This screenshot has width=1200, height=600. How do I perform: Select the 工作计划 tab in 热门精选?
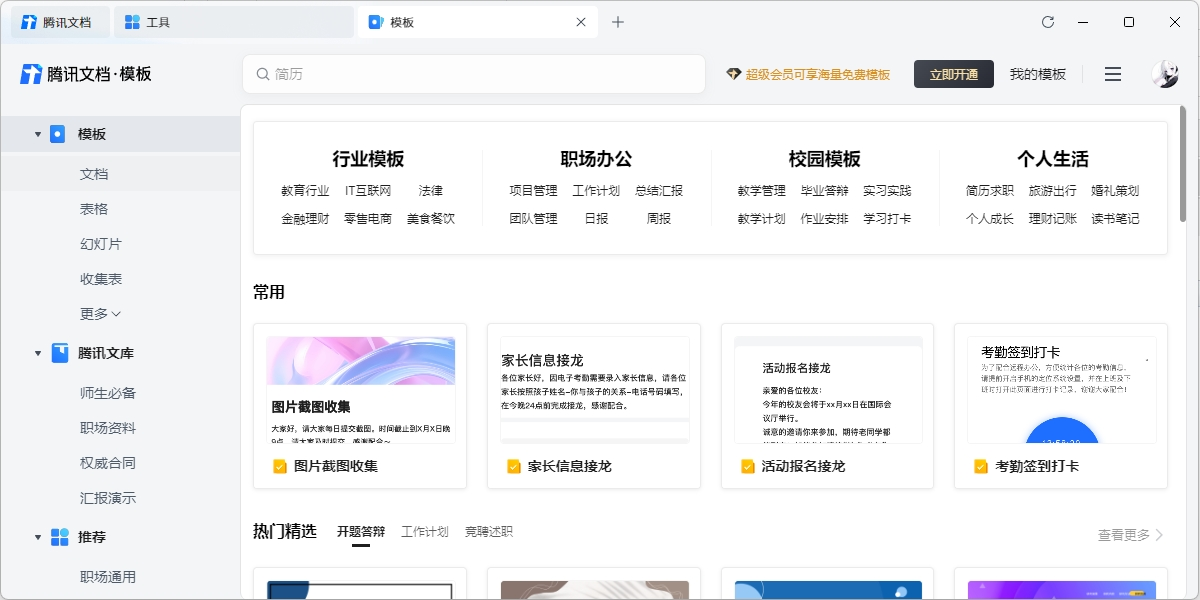425,532
